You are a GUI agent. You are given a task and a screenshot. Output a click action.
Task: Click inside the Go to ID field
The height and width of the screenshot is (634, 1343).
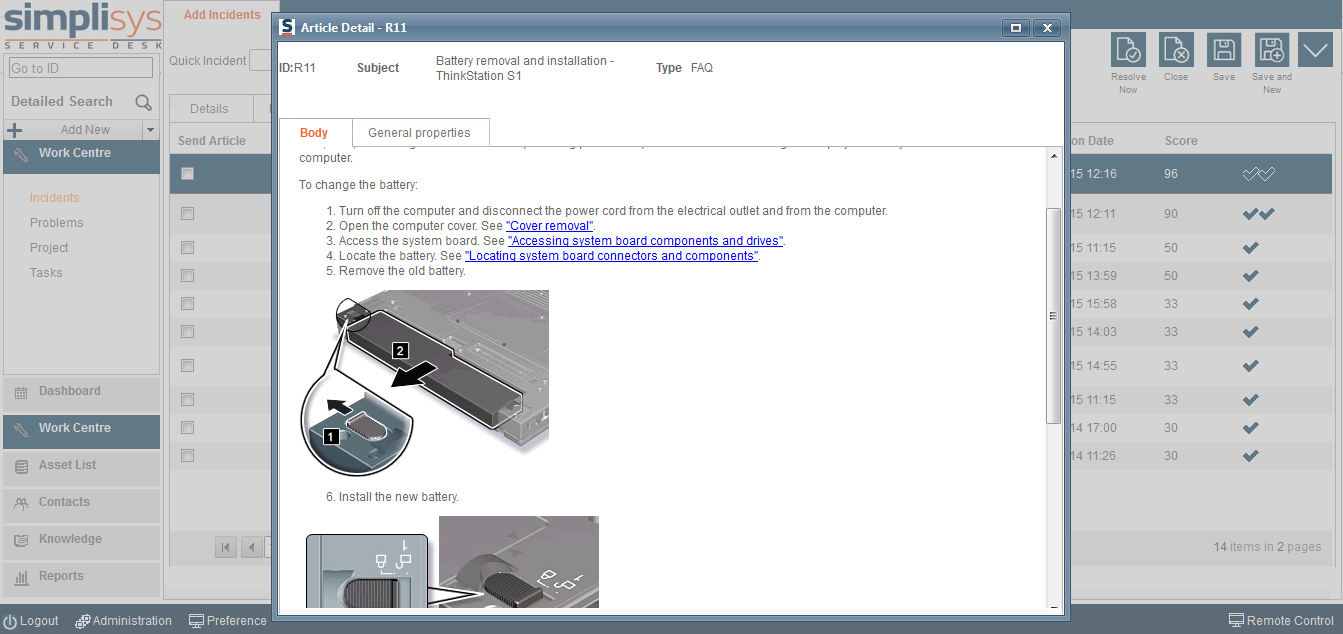80,67
